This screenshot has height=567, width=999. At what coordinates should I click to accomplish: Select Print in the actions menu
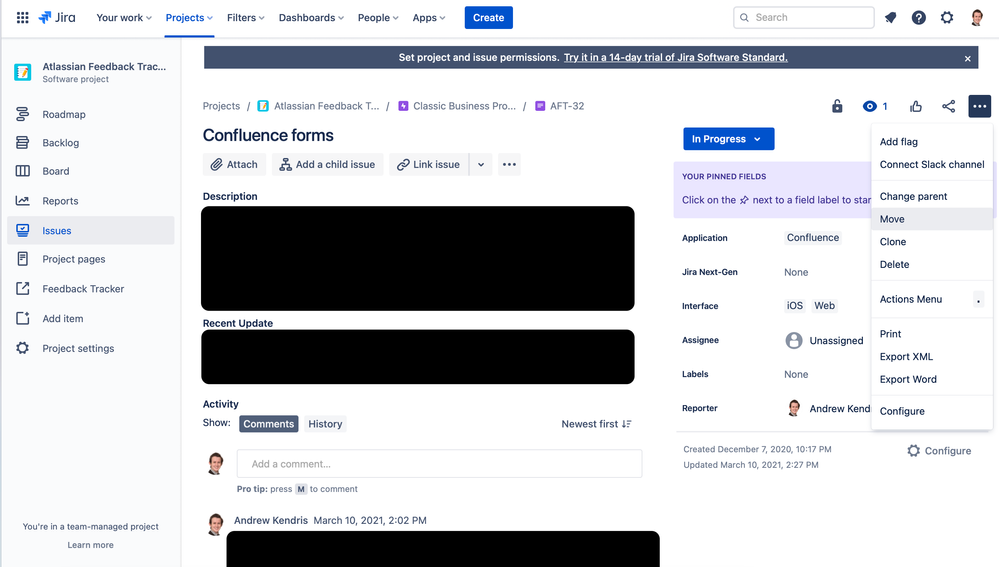click(931, 334)
